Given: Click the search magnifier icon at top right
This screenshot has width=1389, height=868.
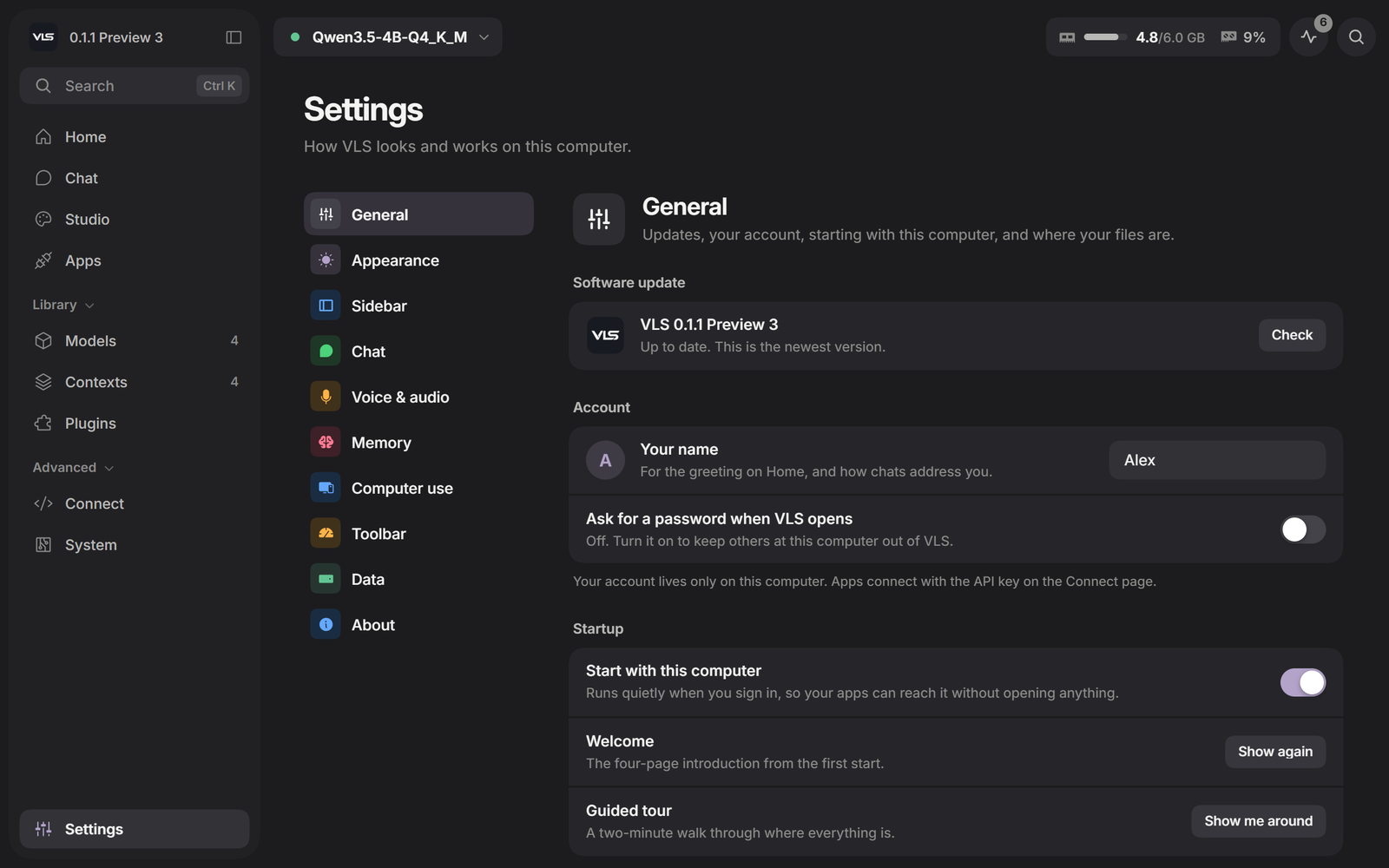Looking at the screenshot, I should [x=1356, y=37].
